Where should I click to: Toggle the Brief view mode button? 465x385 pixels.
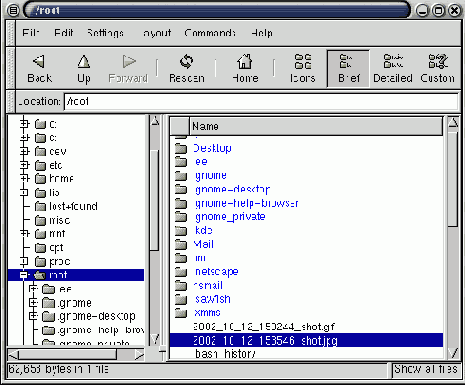[348, 69]
